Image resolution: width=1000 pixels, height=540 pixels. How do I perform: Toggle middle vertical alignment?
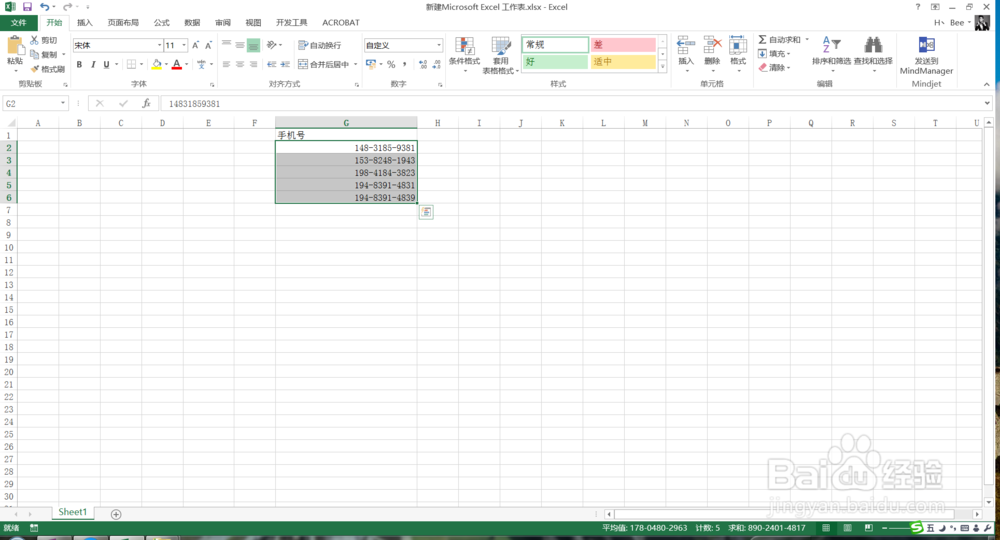tap(240, 45)
